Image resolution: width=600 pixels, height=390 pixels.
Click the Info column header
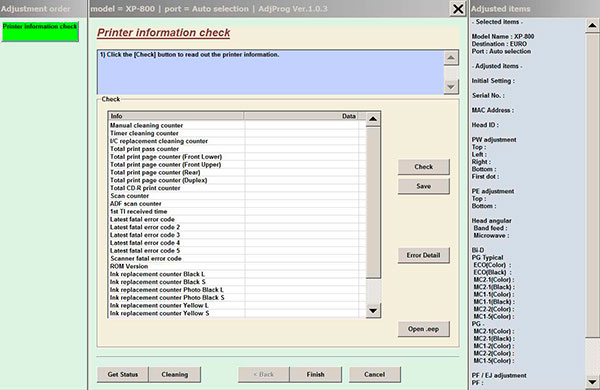pyautogui.click(x=176, y=116)
